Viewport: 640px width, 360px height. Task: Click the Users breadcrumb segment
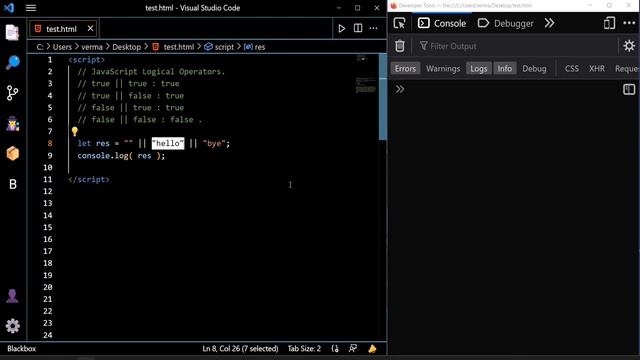pyautogui.click(x=62, y=47)
